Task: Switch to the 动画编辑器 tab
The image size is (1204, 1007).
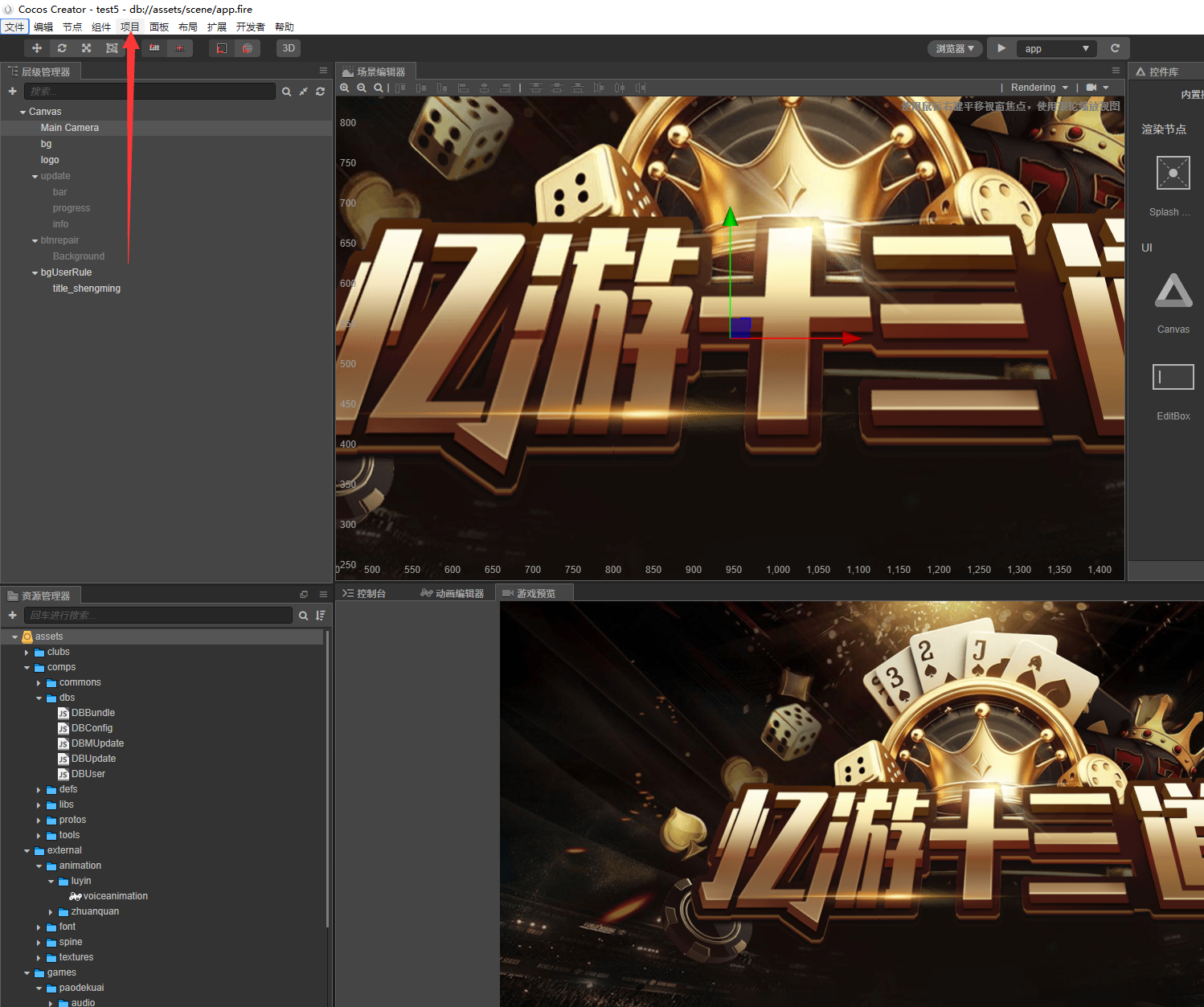Action: click(453, 593)
